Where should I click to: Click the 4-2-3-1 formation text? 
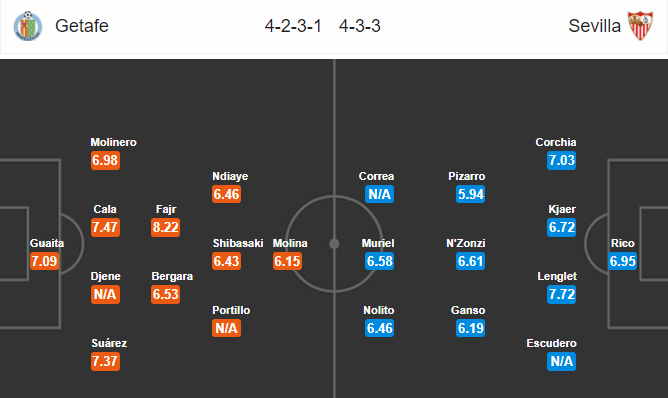[293, 26]
